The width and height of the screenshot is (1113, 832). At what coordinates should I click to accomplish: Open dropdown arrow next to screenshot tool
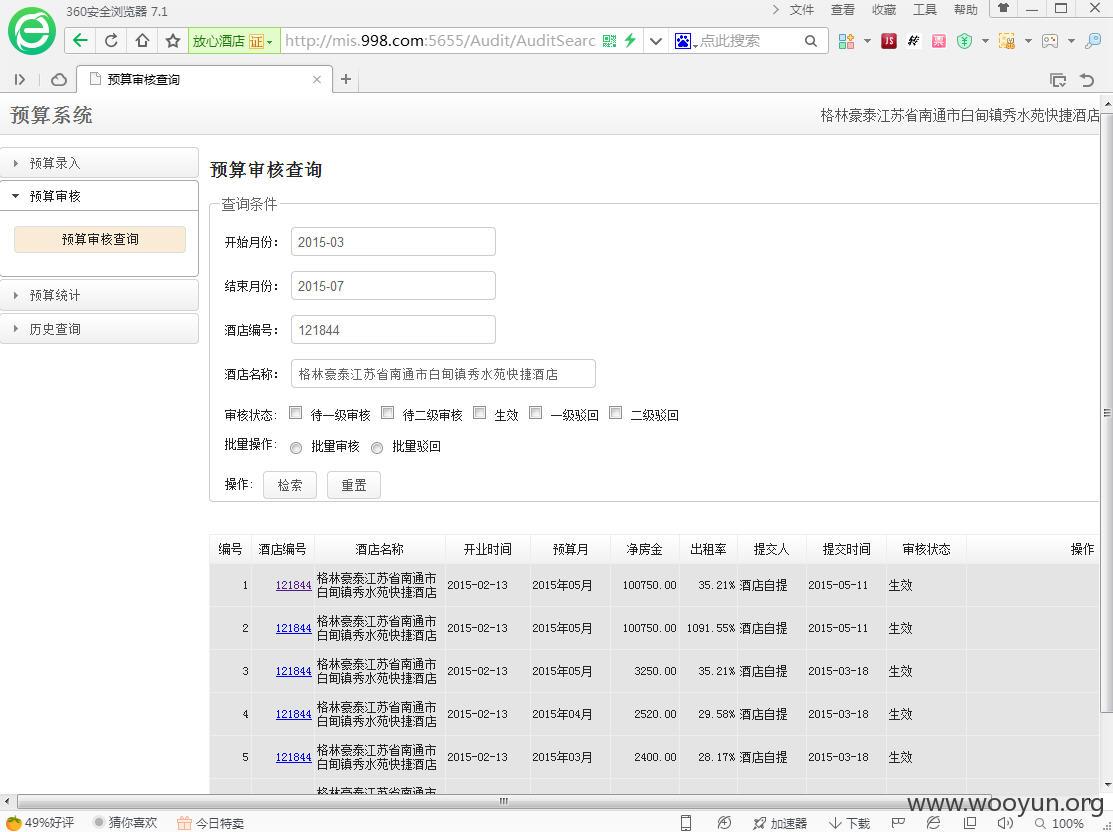[1028, 41]
